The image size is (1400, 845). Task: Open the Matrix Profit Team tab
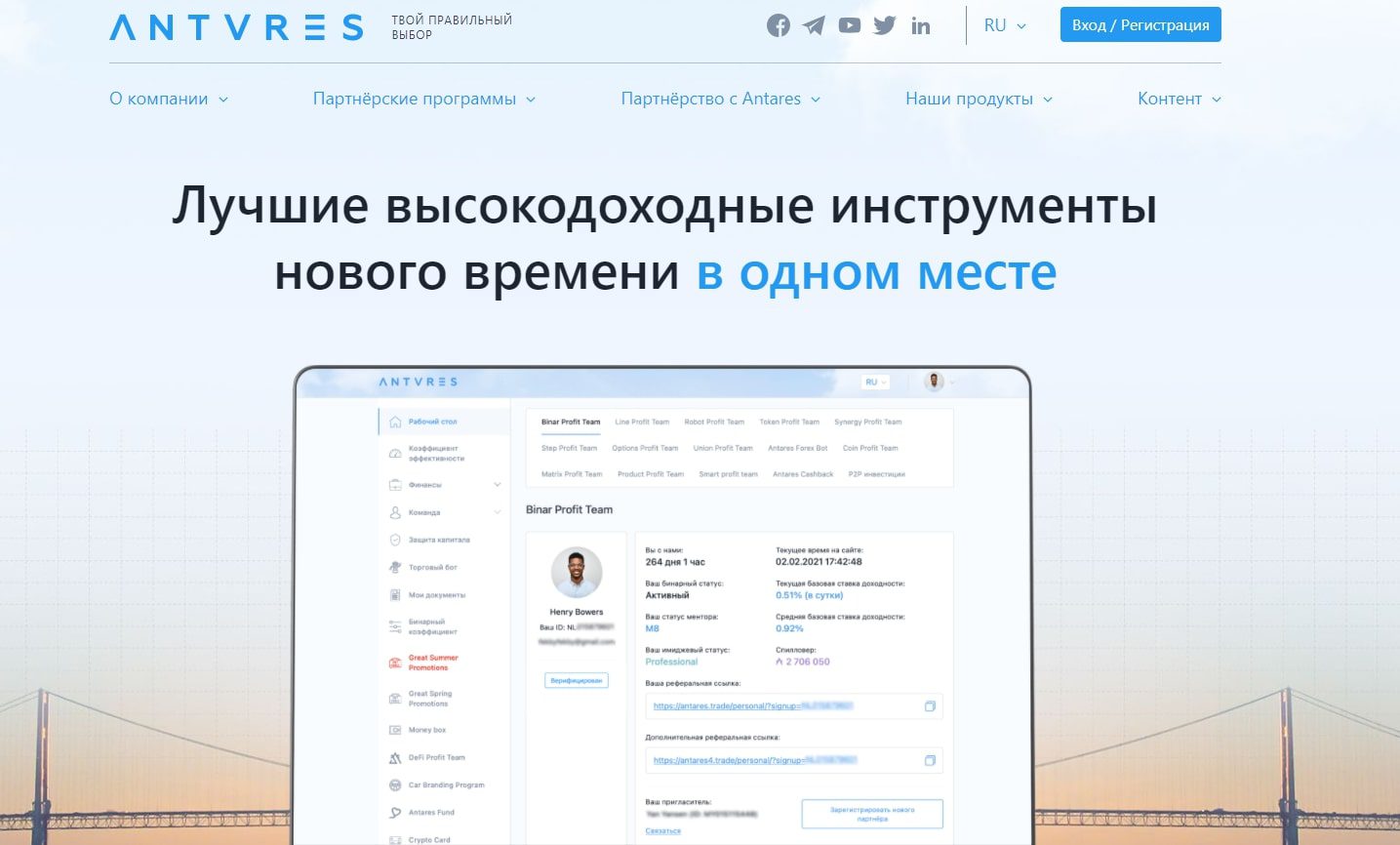(572, 474)
